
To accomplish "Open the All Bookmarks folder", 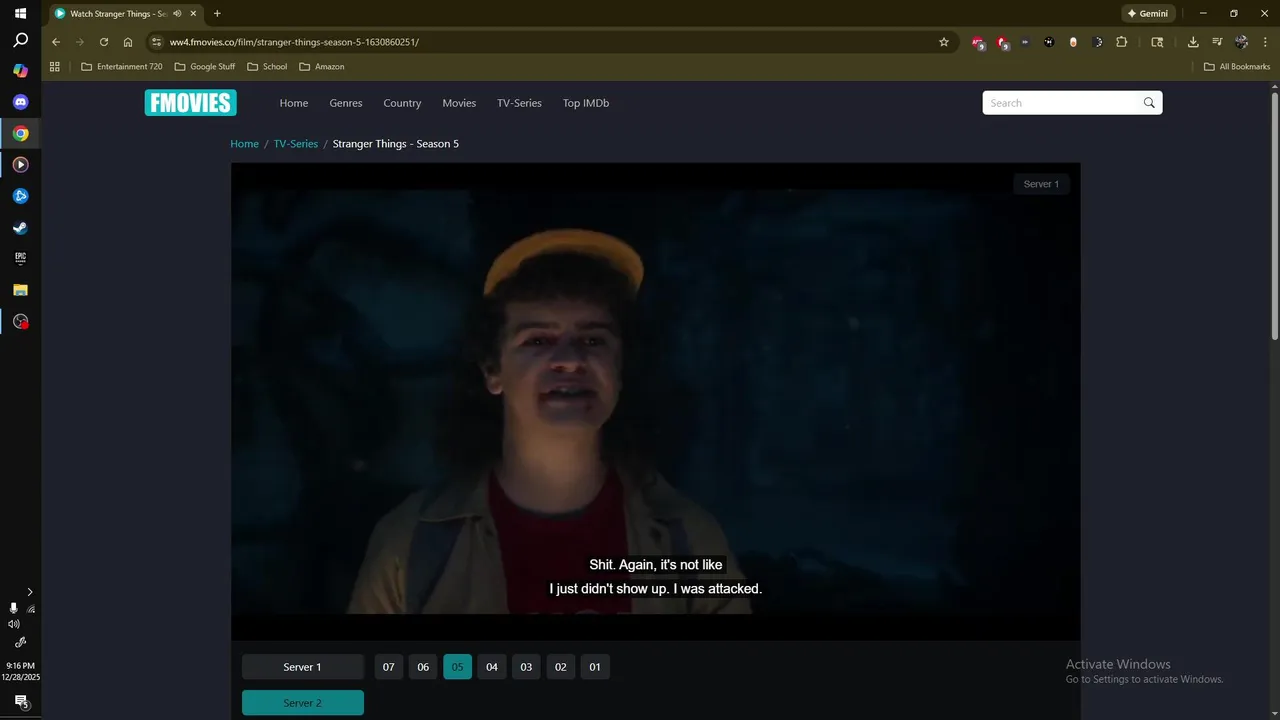I will 1237,67.
